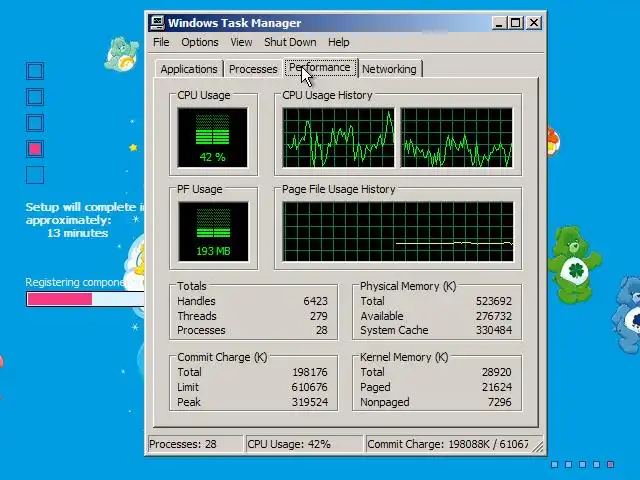
Task: Click the green clover bear on wallpaper
Action: 575,264
